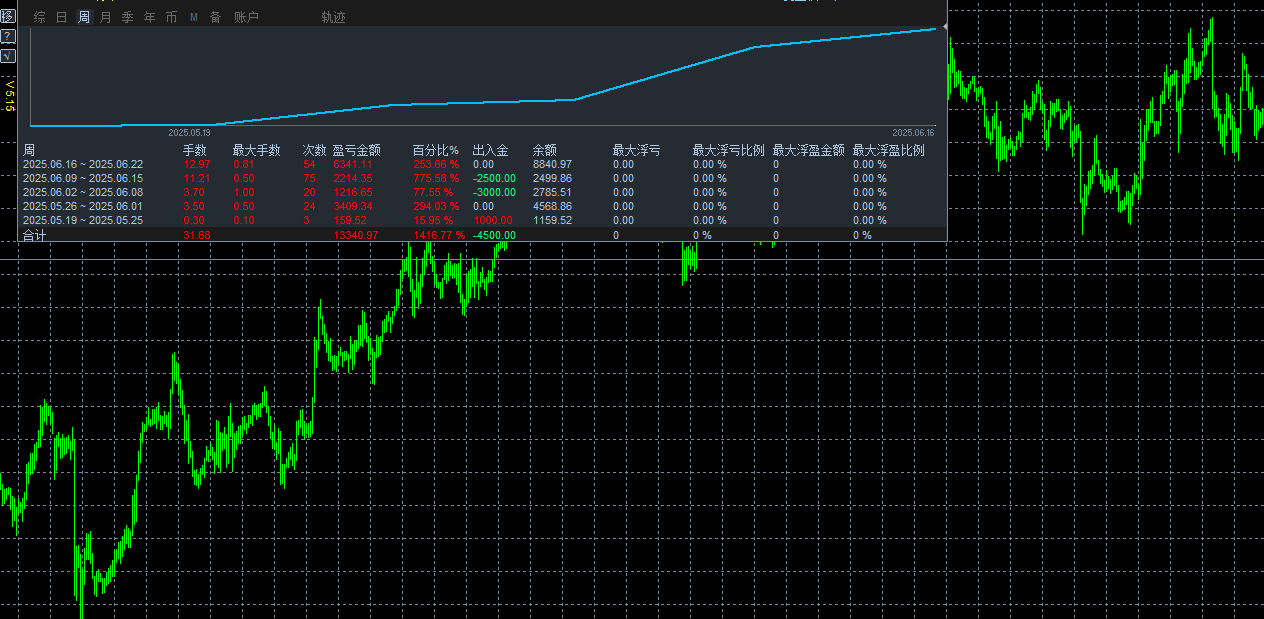Image resolution: width=1264 pixels, height=619 pixels.
Task: Click profit value 2214.35
Action: pos(353,178)
